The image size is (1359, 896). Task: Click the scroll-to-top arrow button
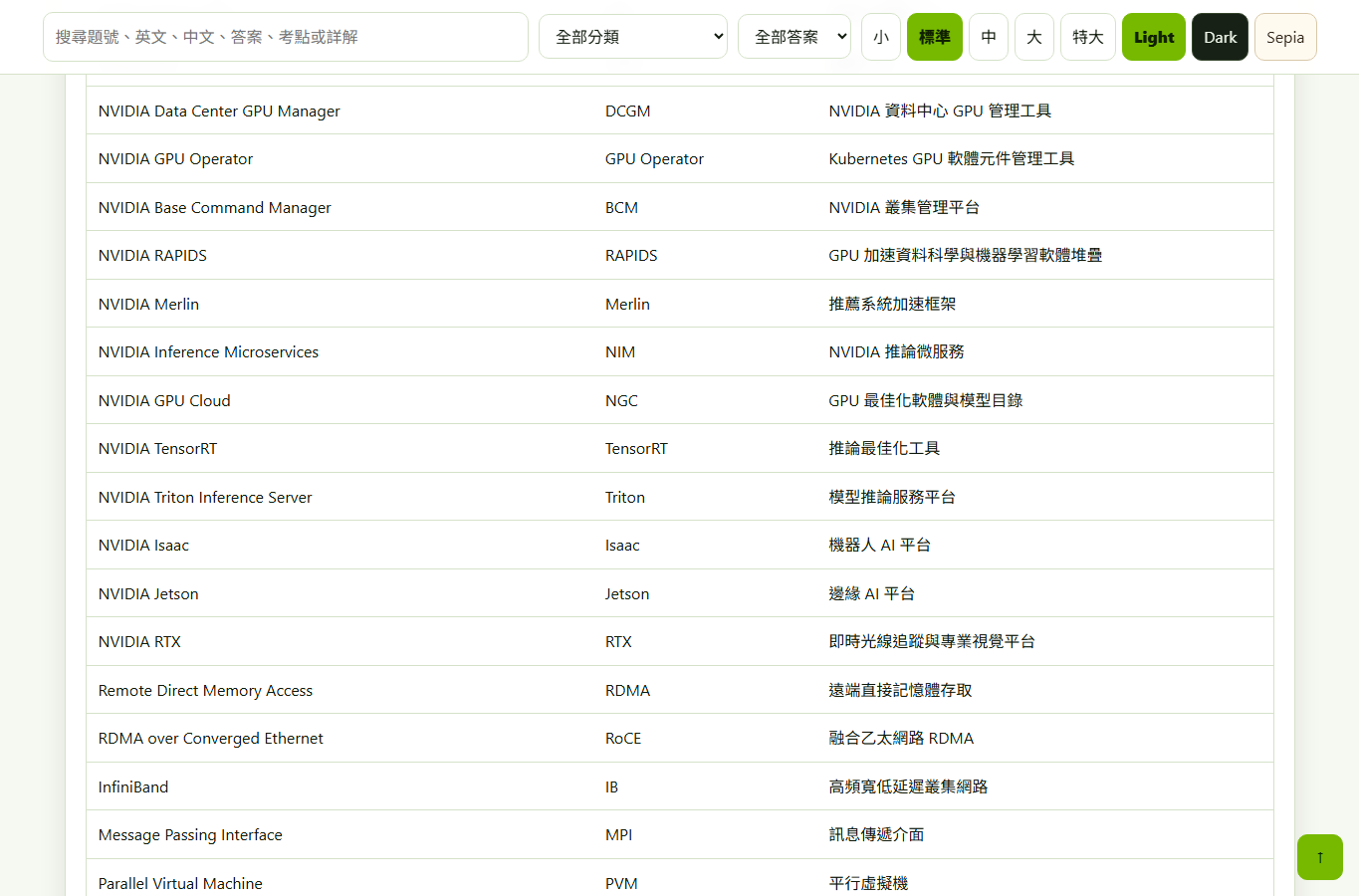click(1319, 857)
